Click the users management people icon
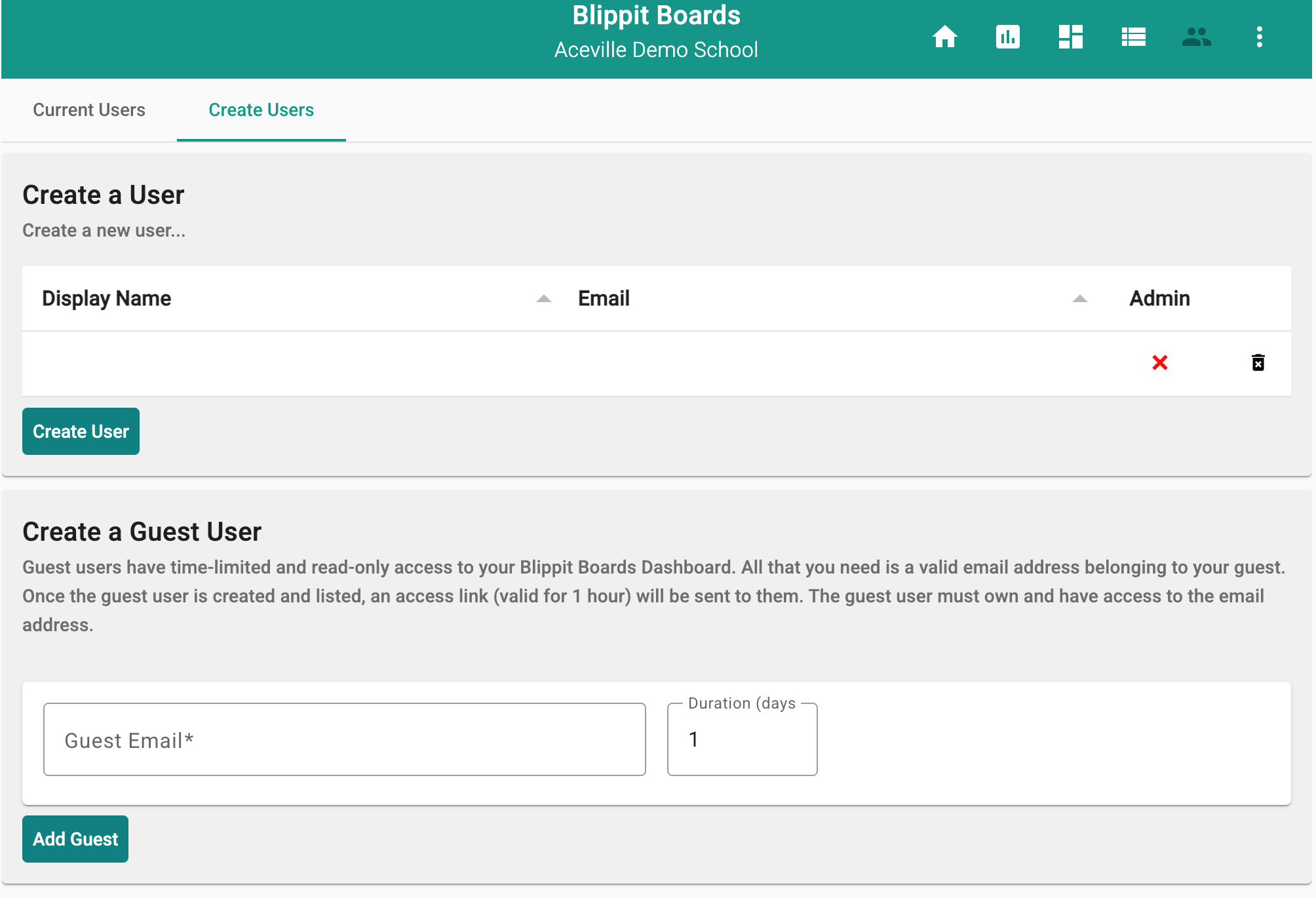Screen dimensions: 1316x898 1197,38
